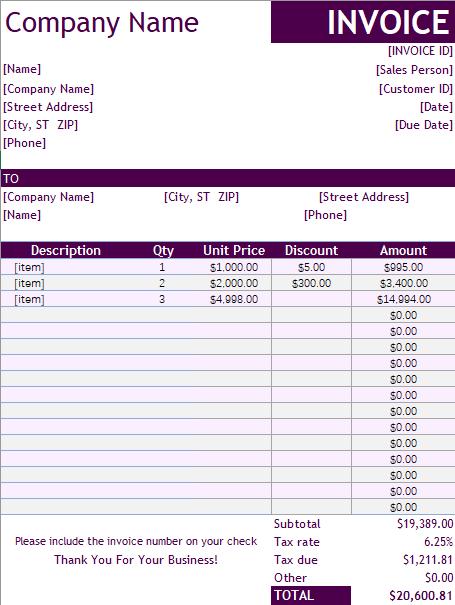The image size is (455, 605).
Task: Select [item] in the Qty 3 row
Action: (x=29, y=299)
